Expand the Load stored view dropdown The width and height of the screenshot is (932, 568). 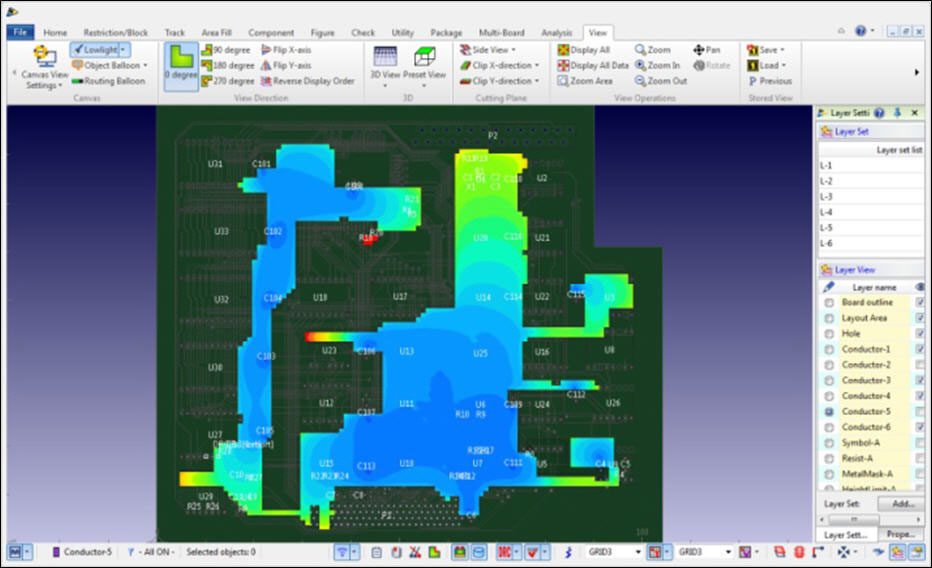tap(784, 65)
